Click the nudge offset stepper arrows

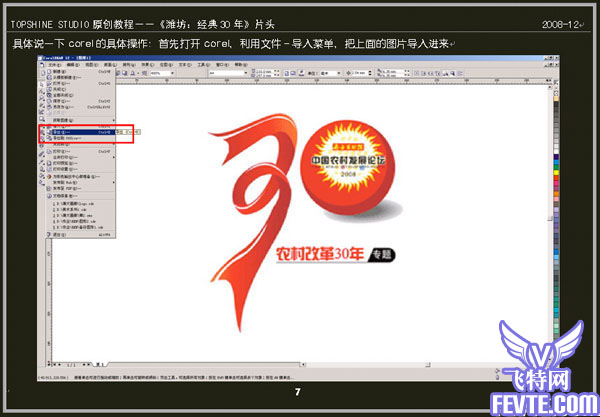pos(370,73)
